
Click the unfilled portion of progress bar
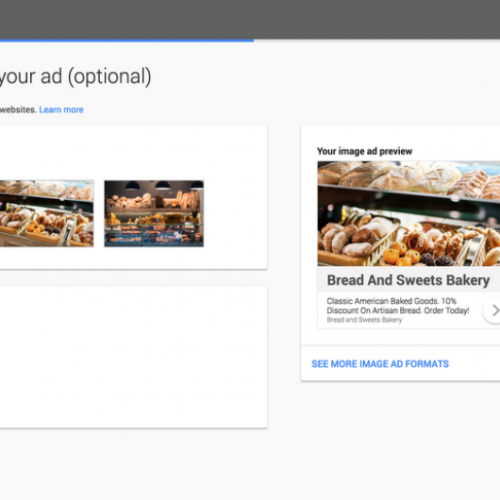377,41
